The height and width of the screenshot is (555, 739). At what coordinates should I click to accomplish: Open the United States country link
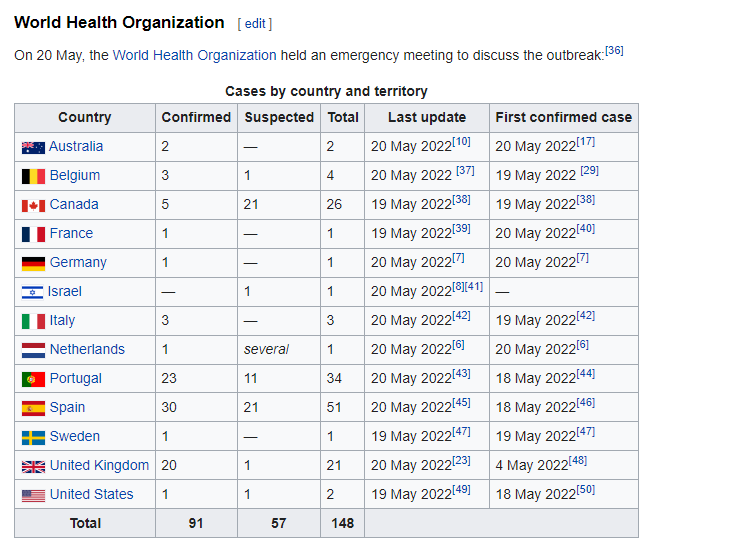[x=91, y=494]
